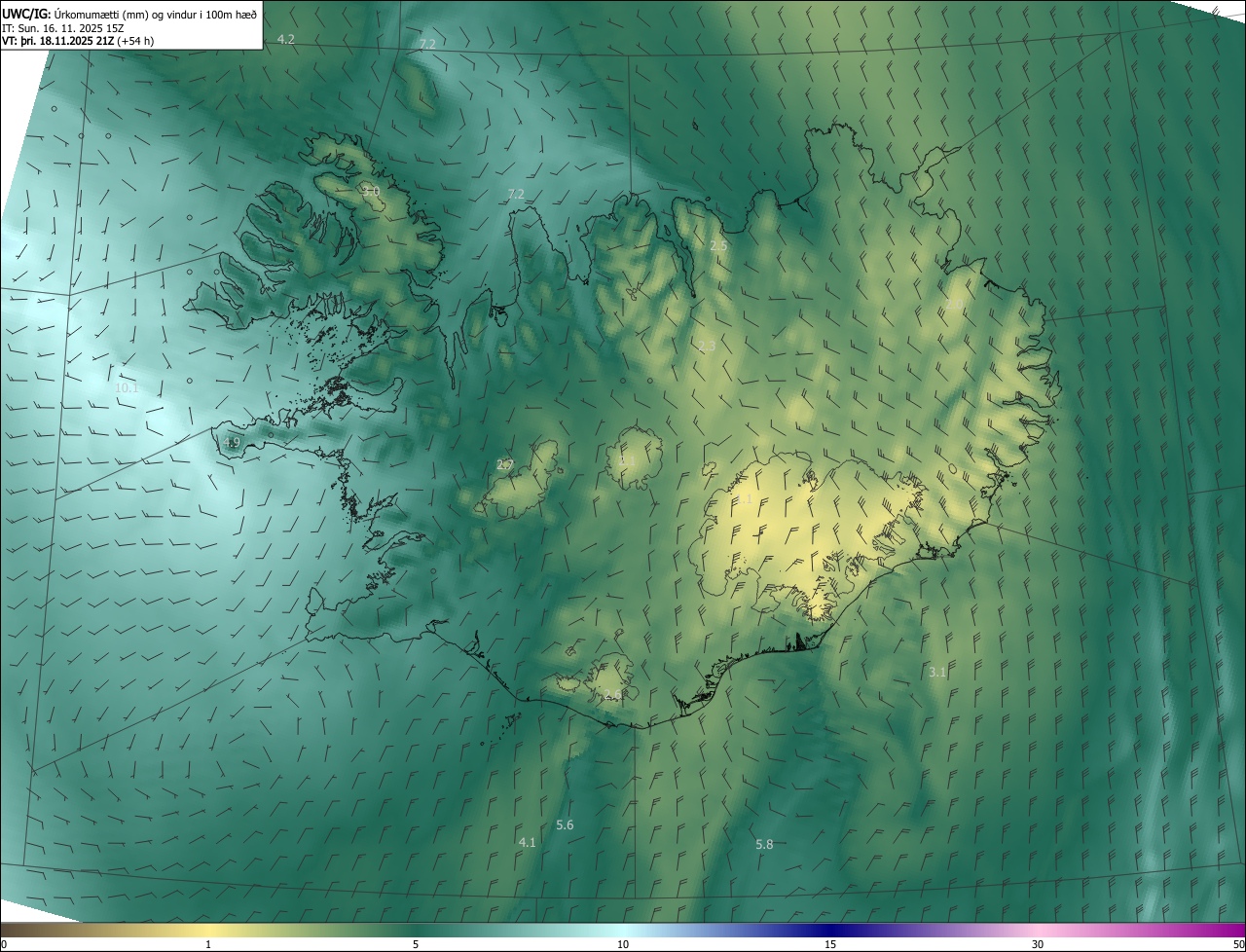Viewport: 1246px width, 952px height.
Task: Click the 0 tick on the colour scale
Action: (4, 944)
